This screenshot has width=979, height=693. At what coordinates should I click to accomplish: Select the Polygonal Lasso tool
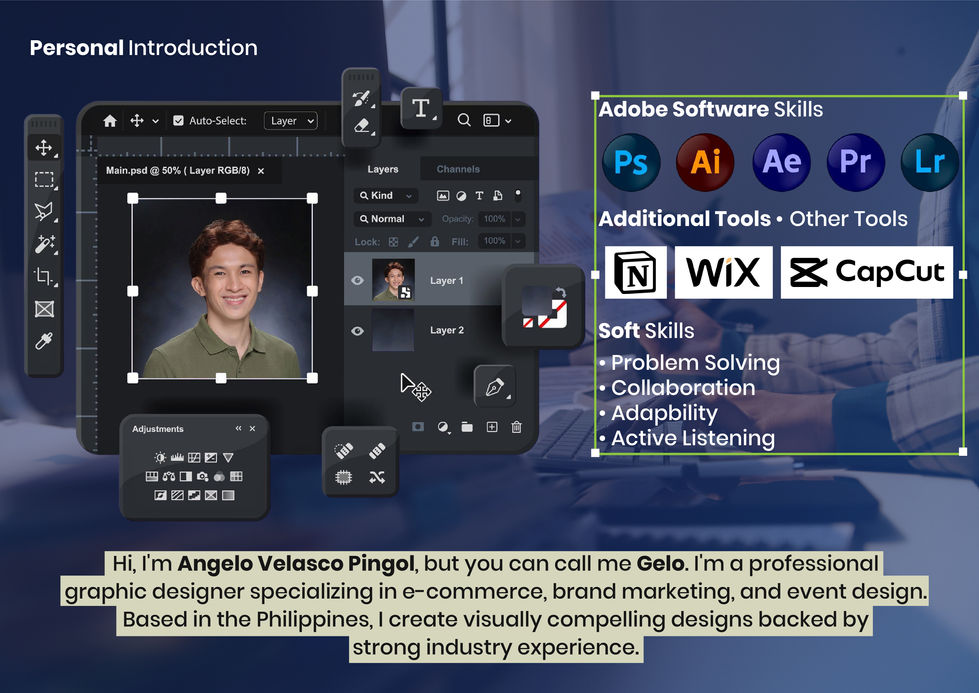[44, 212]
